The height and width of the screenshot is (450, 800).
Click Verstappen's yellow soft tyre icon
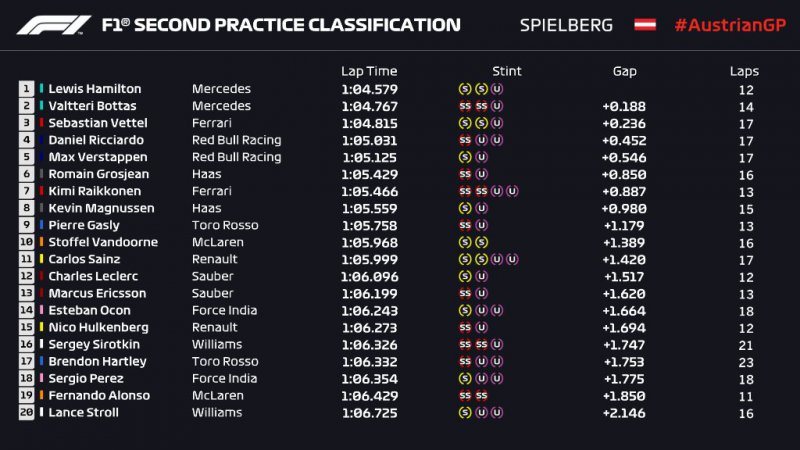(x=465, y=156)
